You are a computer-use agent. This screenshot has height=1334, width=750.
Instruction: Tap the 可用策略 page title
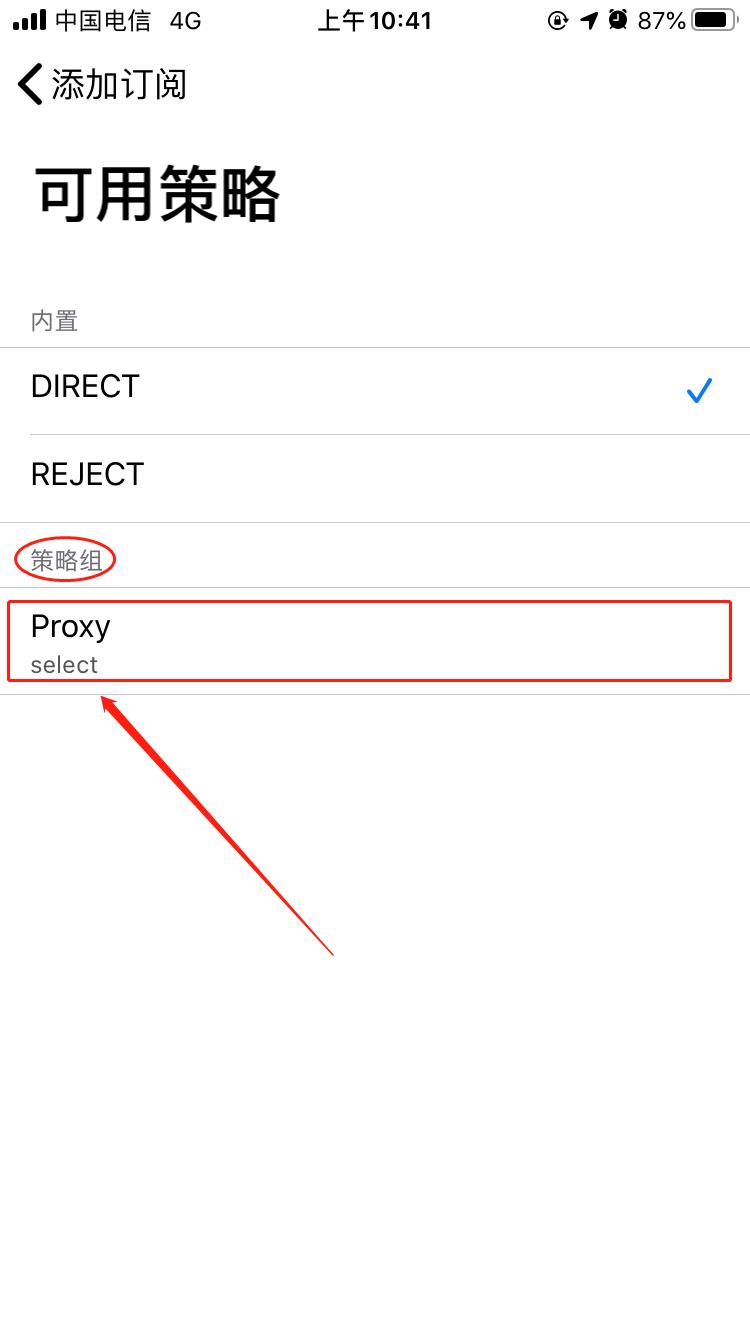pos(157,194)
